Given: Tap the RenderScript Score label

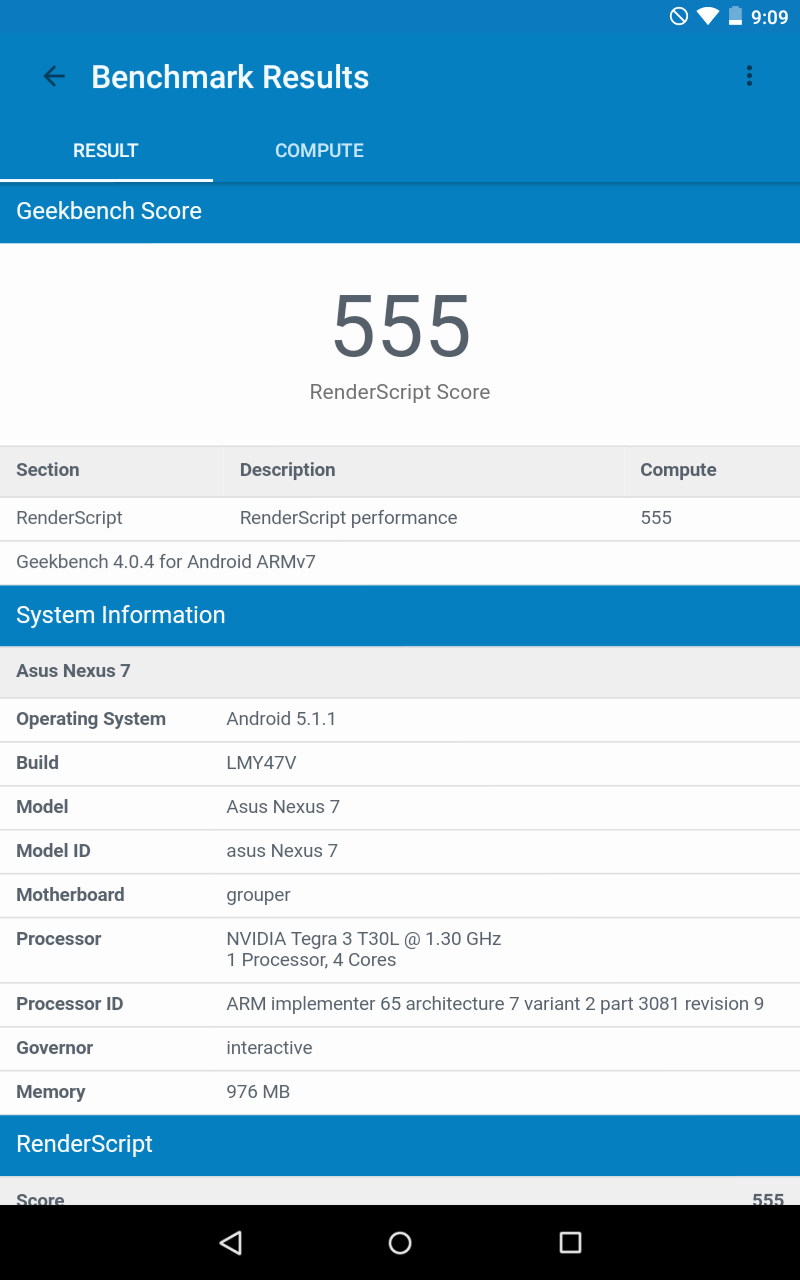Looking at the screenshot, I should pyautogui.click(x=400, y=392).
